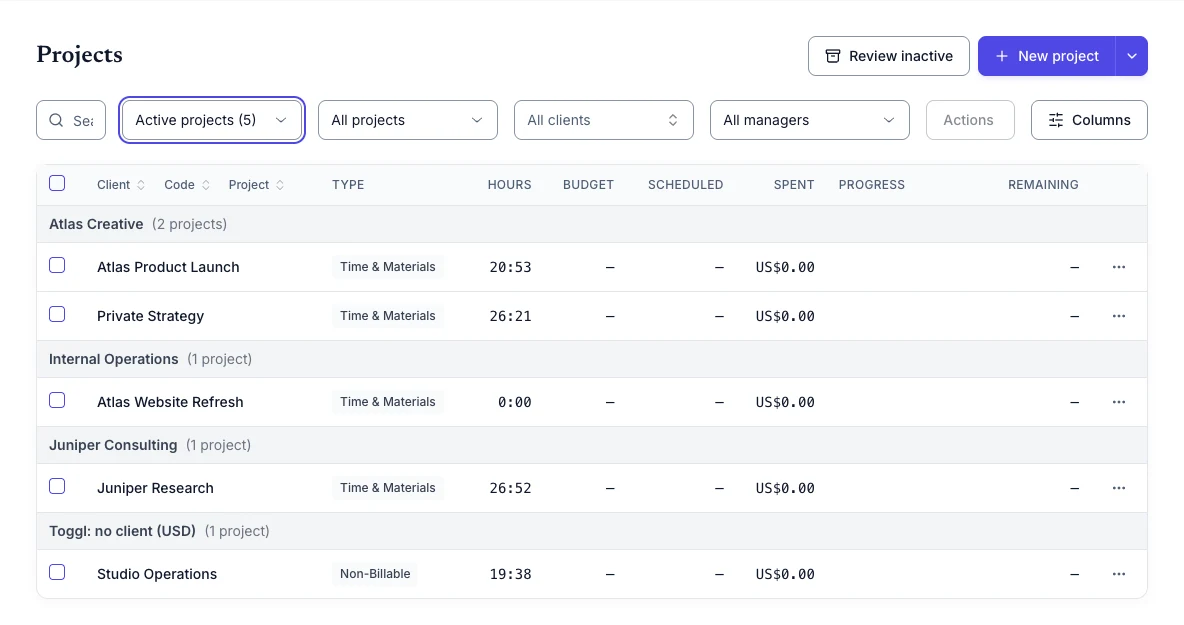Screen dimensions: 1184x625
Task: Check the Private Strategy checkbox
Action: [57, 315]
